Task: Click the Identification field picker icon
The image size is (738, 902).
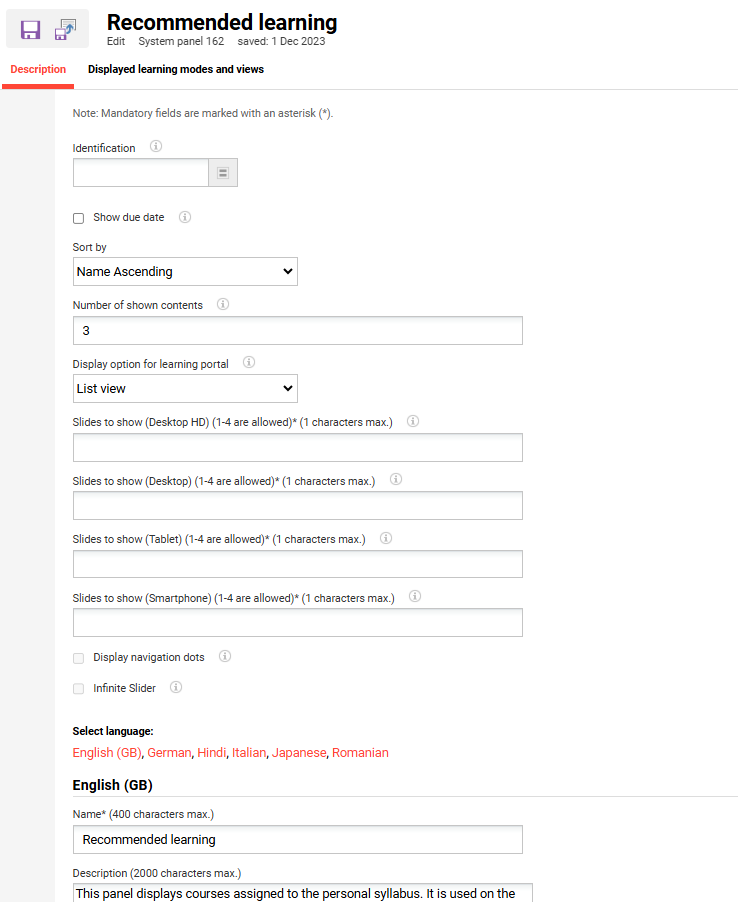Action: pos(223,173)
